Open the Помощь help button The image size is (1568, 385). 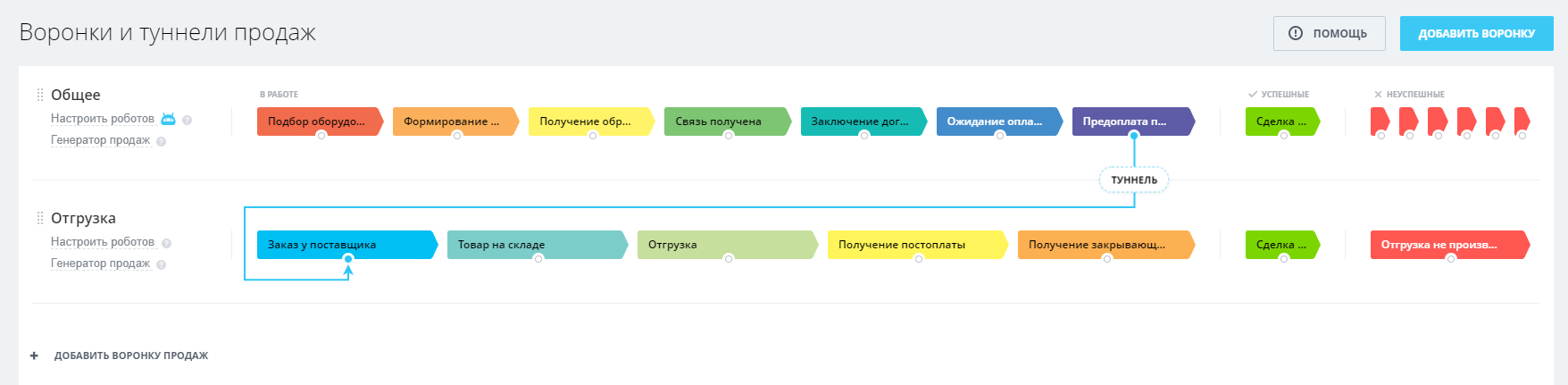(x=1329, y=33)
